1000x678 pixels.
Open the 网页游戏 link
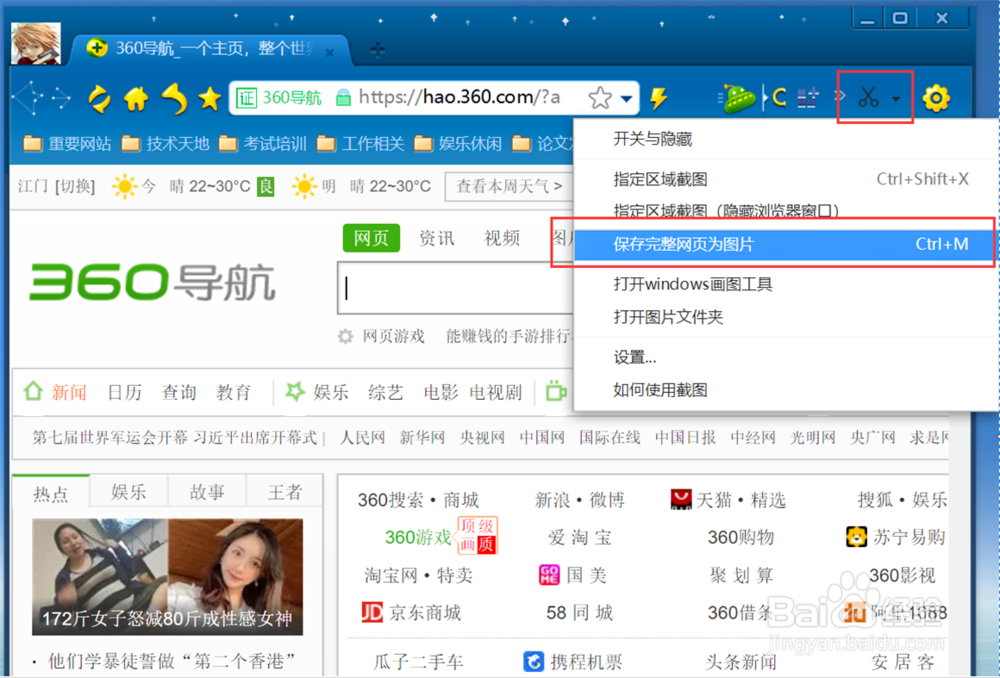click(x=393, y=336)
